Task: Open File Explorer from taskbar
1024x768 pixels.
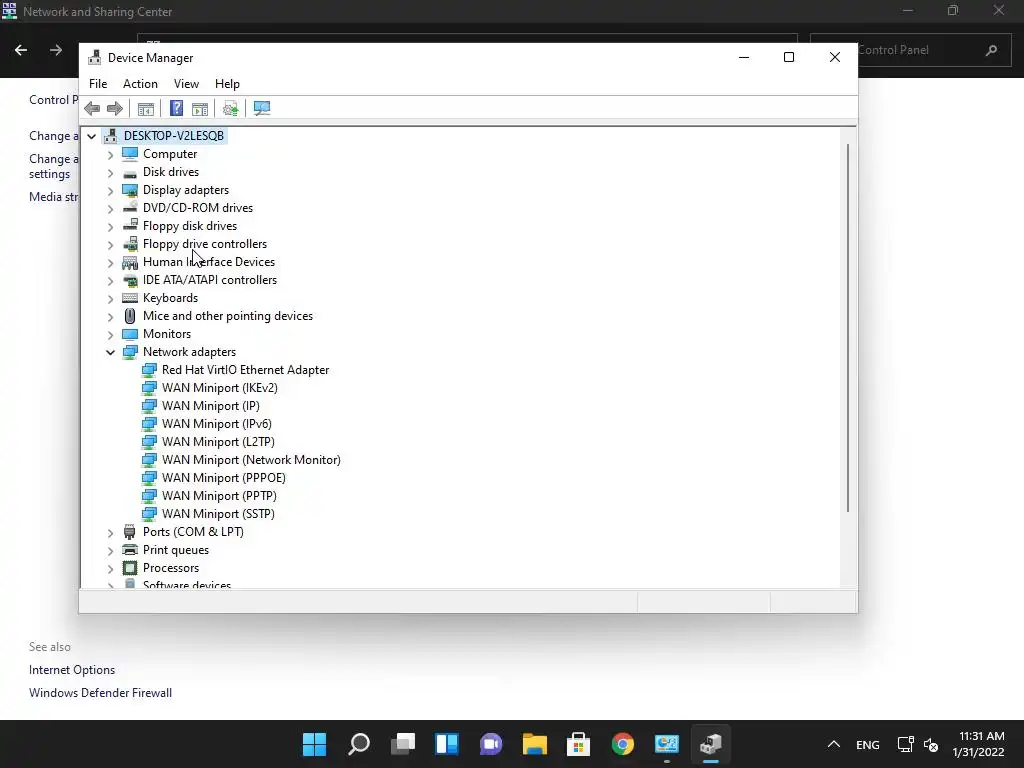Action: pyautogui.click(x=535, y=744)
